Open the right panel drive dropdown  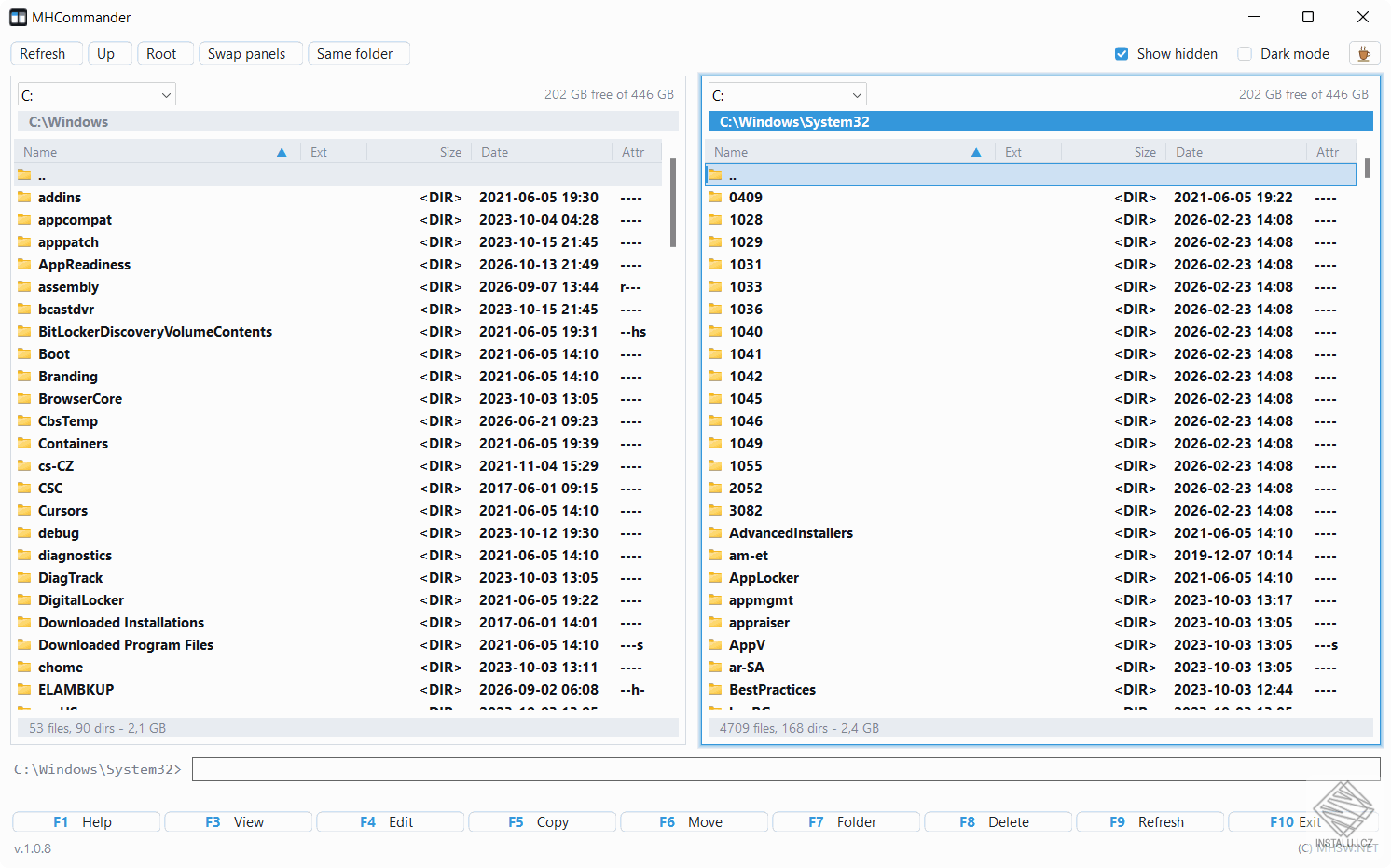coord(788,95)
